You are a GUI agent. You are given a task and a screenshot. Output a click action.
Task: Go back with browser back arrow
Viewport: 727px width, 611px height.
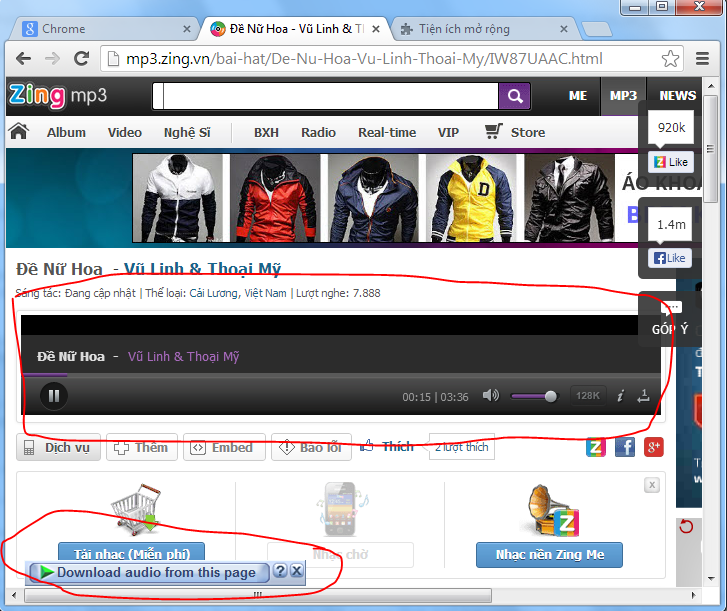[x=23, y=58]
